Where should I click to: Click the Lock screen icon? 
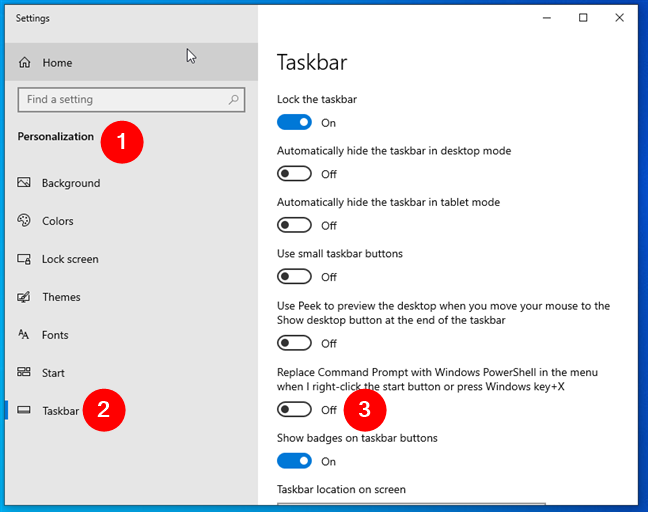(24, 259)
